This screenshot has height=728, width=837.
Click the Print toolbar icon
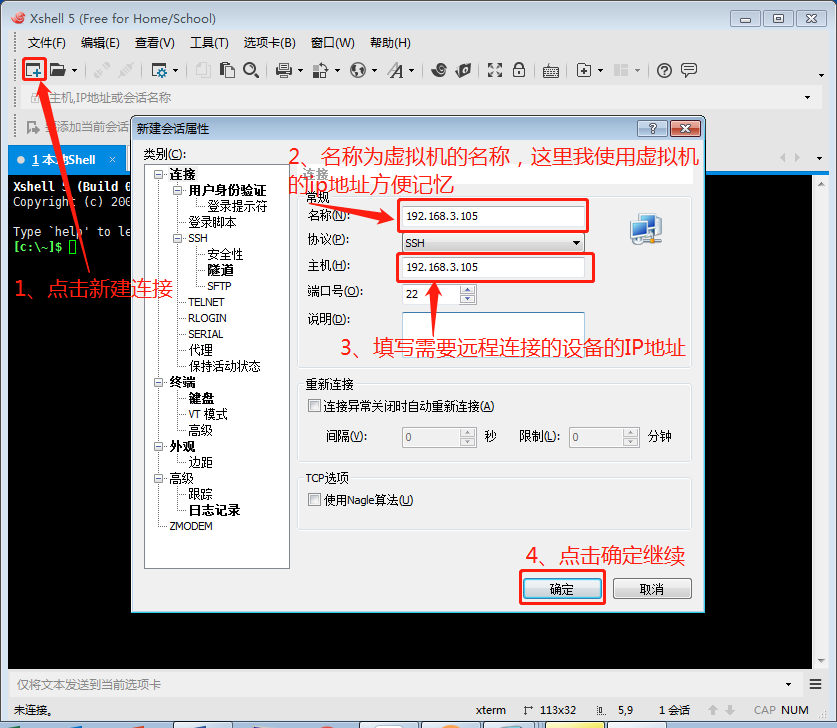tap(283, 70)
